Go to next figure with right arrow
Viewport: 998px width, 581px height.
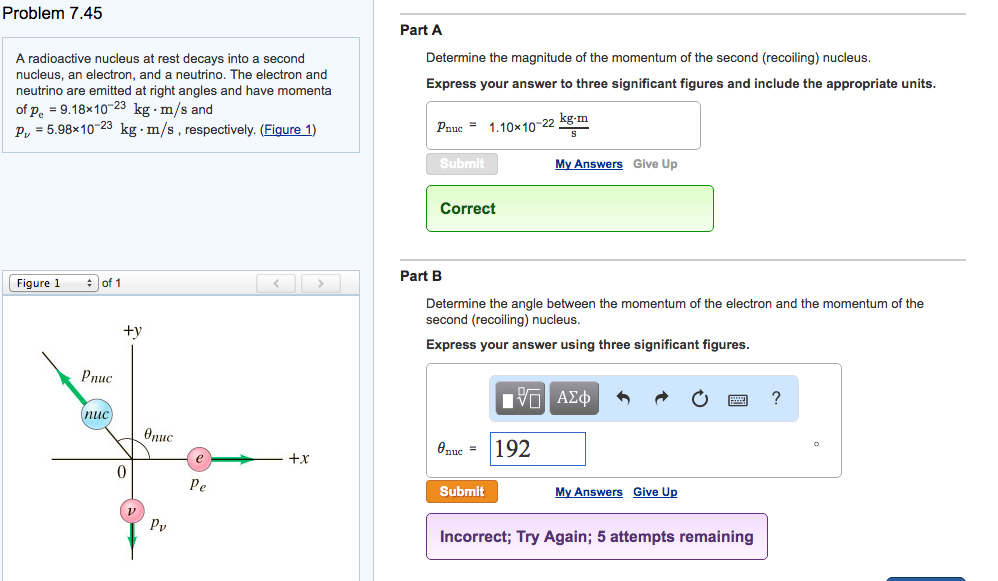tap(320, 283)
